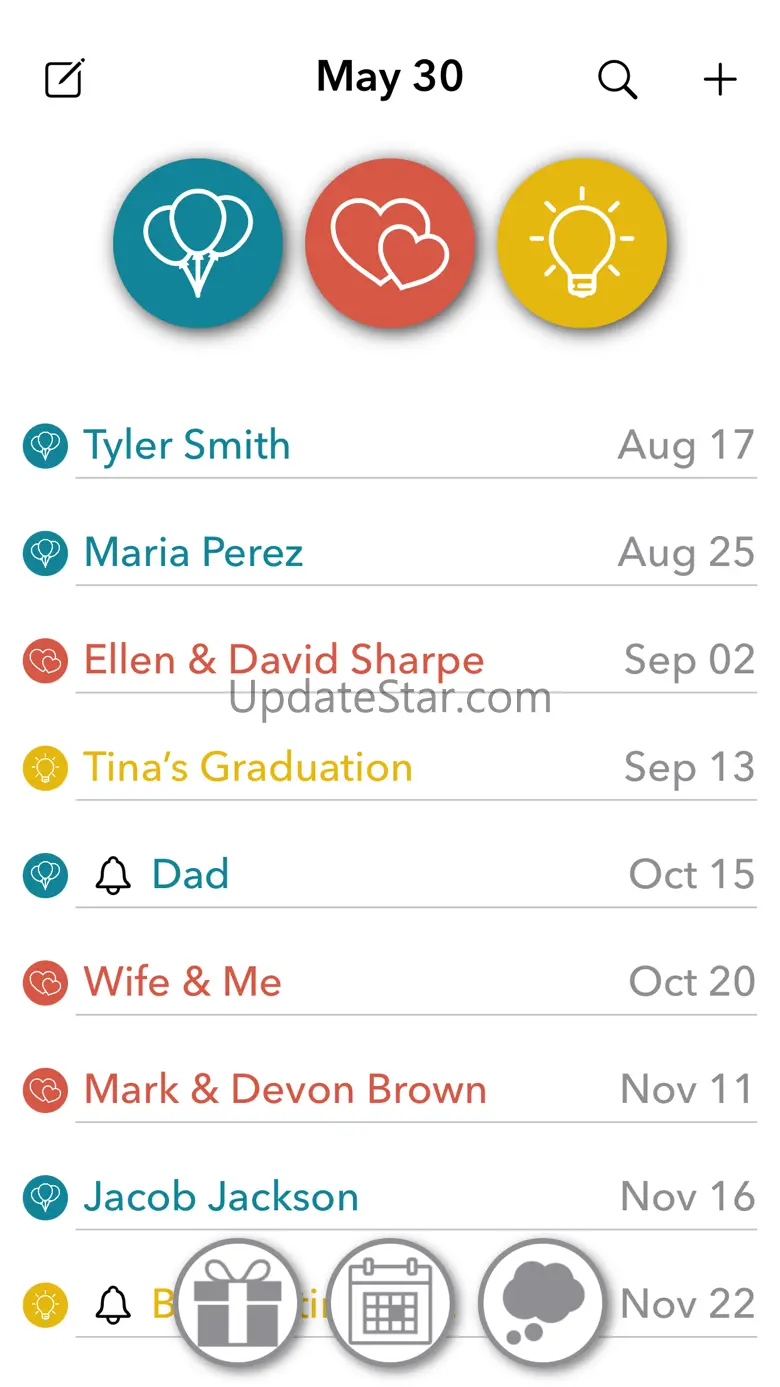
Task: Click the bell reminder icon beside Dad
Action: click(113, 875)
